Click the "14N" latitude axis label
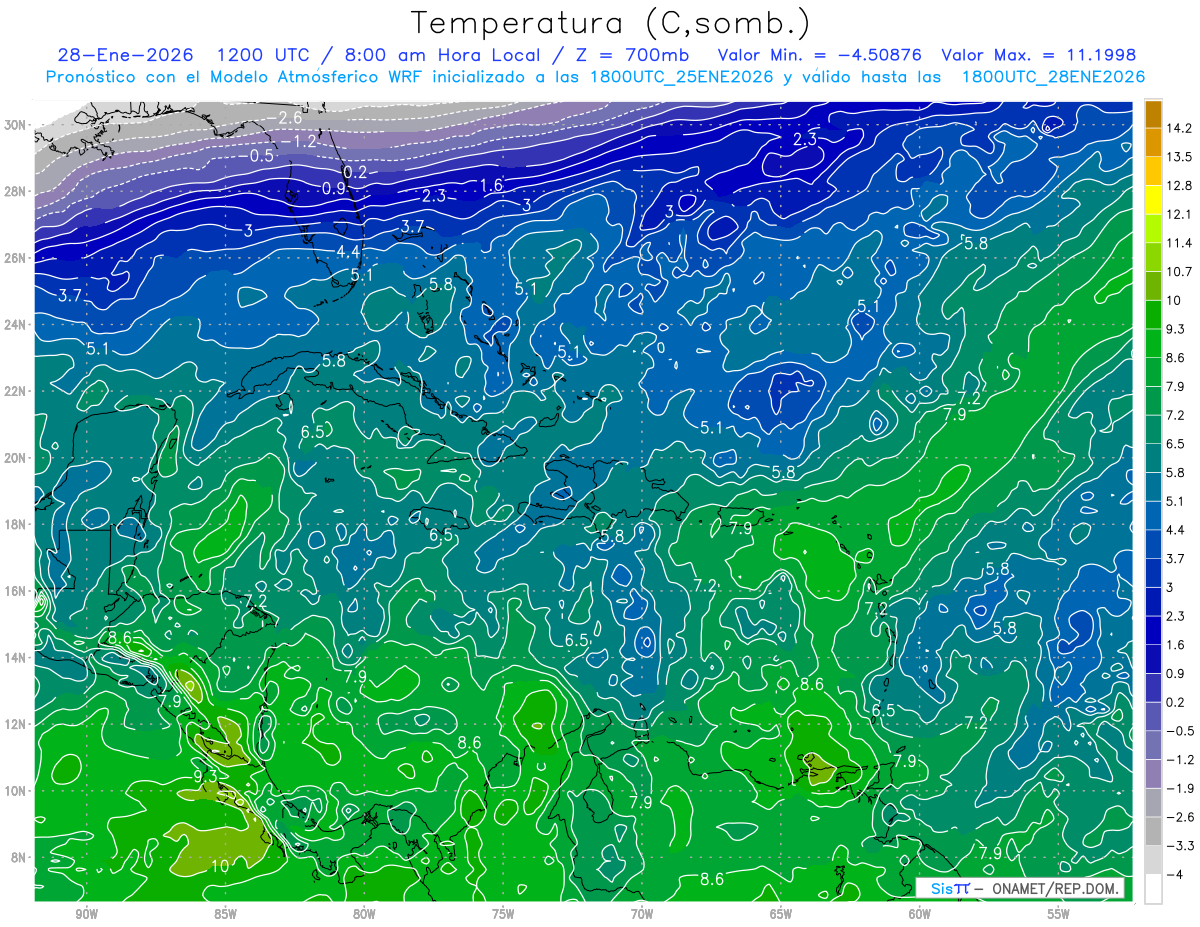 pos(15,657)
